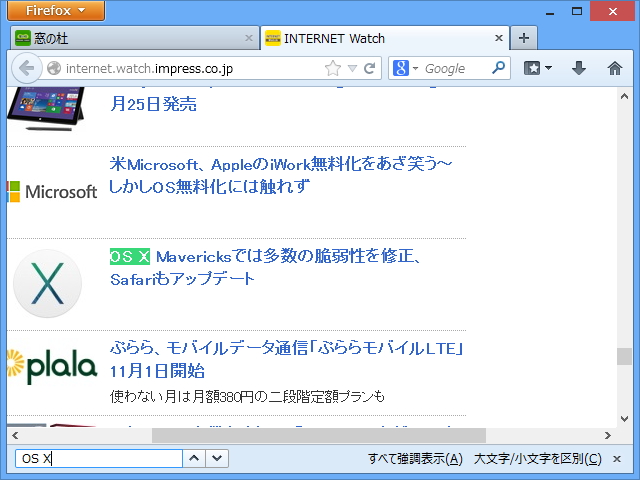Toggle すべて強調表示(A) highlight all
The height and width of the screenshot is (480, 640).
(x=415, y=459)
